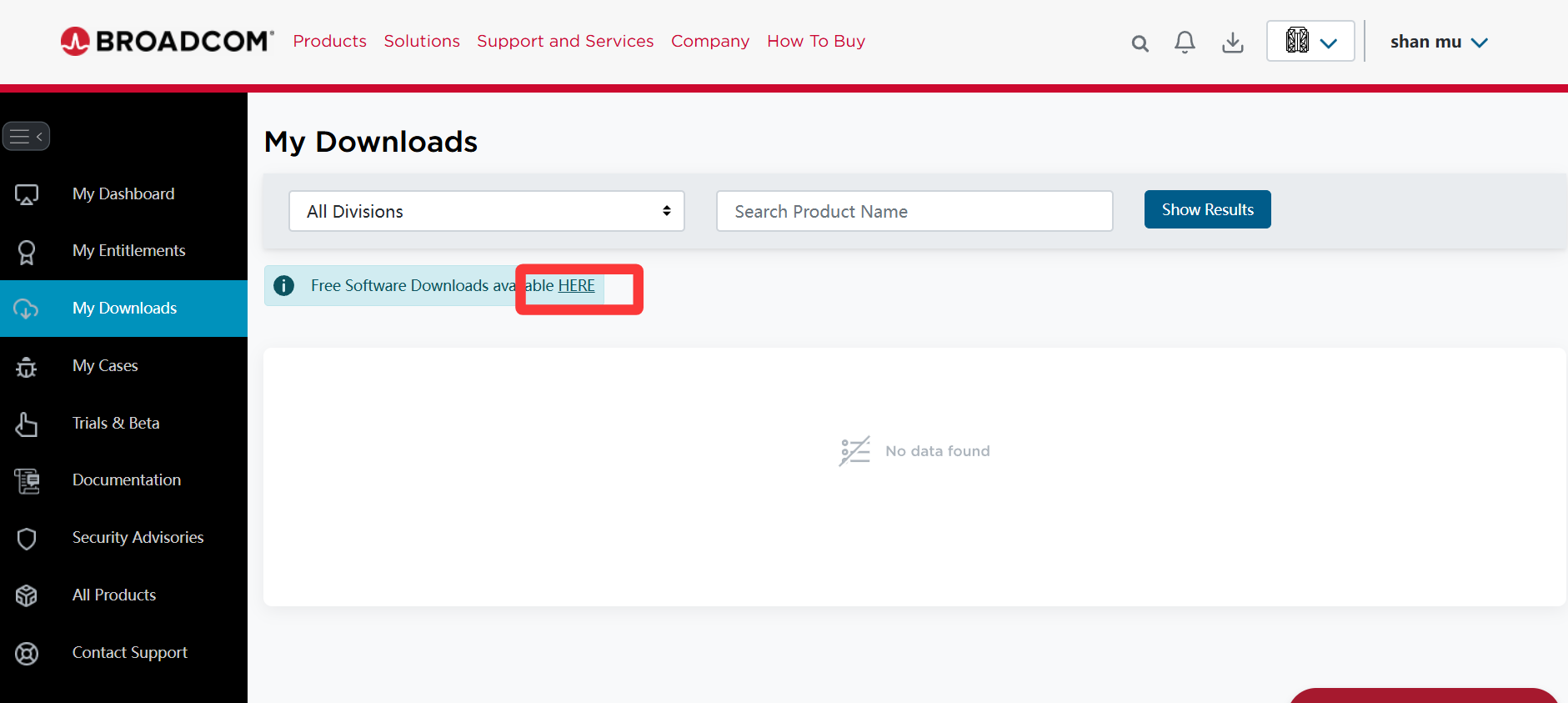
Task: Click the No data found list icon
Action: click(x=854, y=451)
